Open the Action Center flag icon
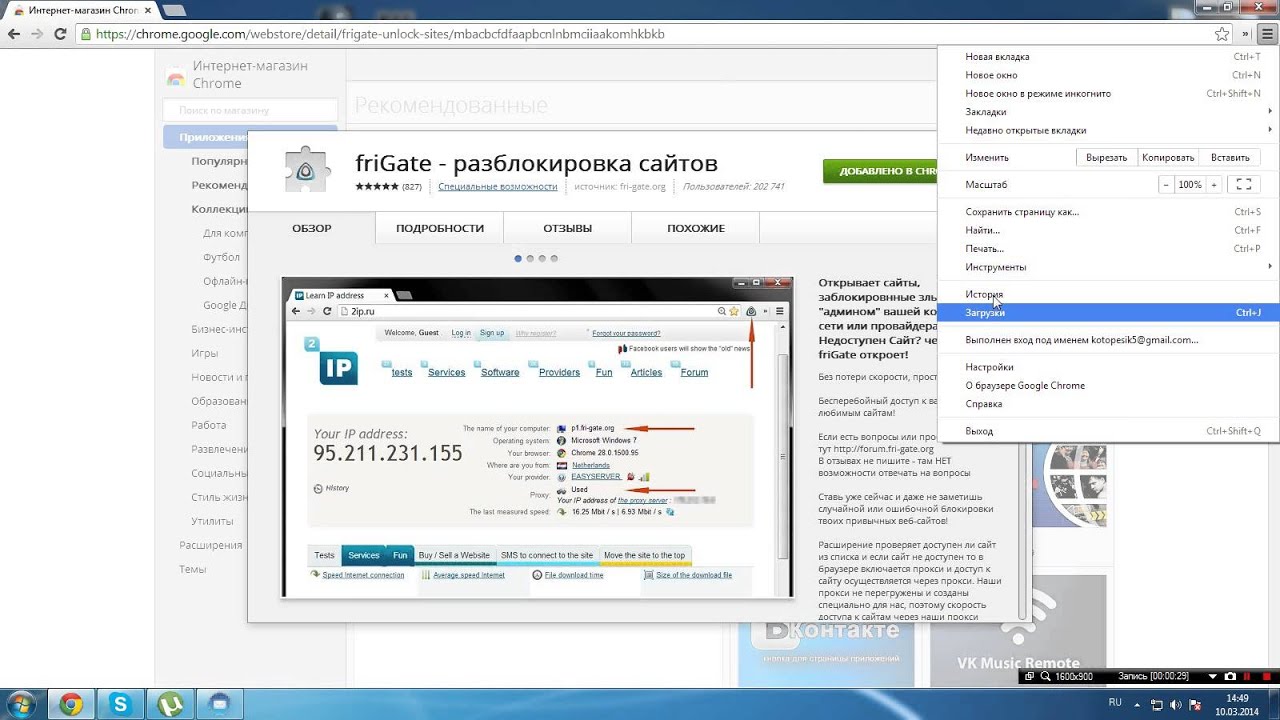This screenshot has width=1280, height=720. 1194,705
